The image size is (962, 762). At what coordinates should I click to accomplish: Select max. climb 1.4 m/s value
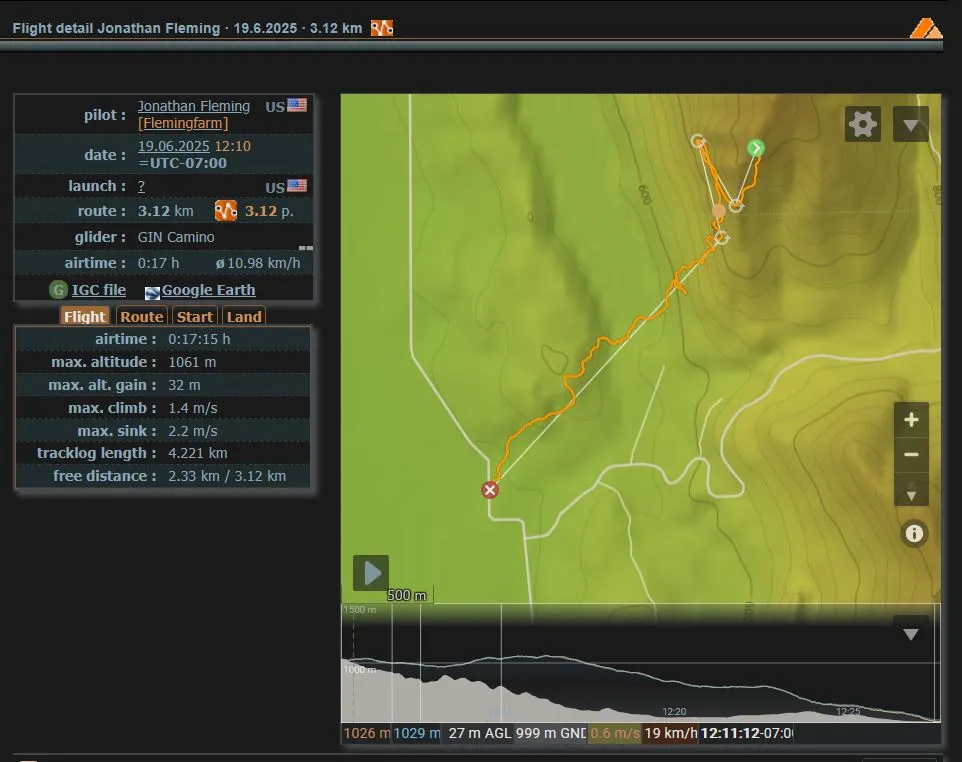tap(193, 408)
